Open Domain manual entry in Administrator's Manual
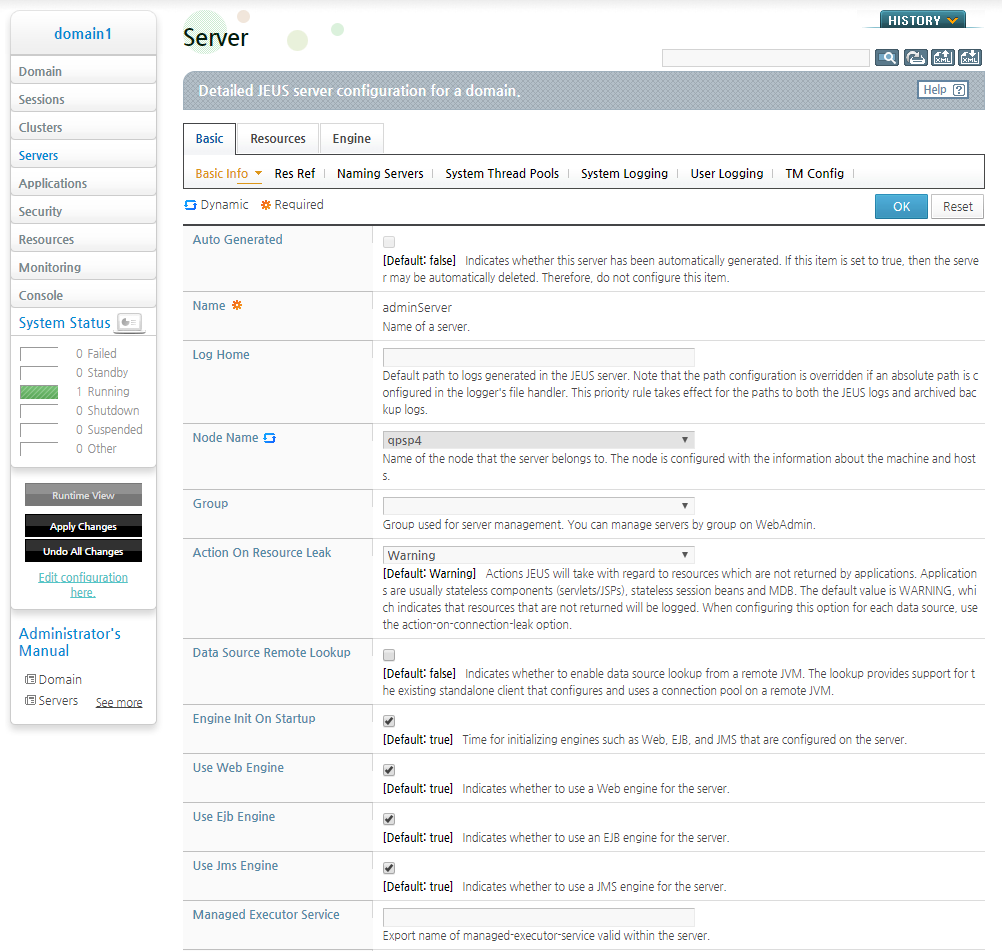1002x951 pixels. click(x=54, y=679)
